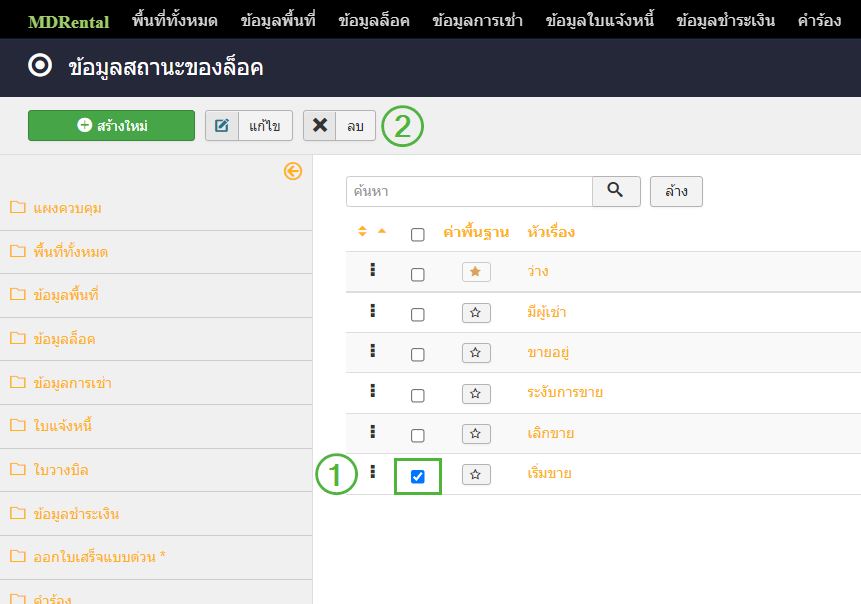
Task: Open พื้นที่ทั้งหมด in the sidebar
Action: pos(70,251)
